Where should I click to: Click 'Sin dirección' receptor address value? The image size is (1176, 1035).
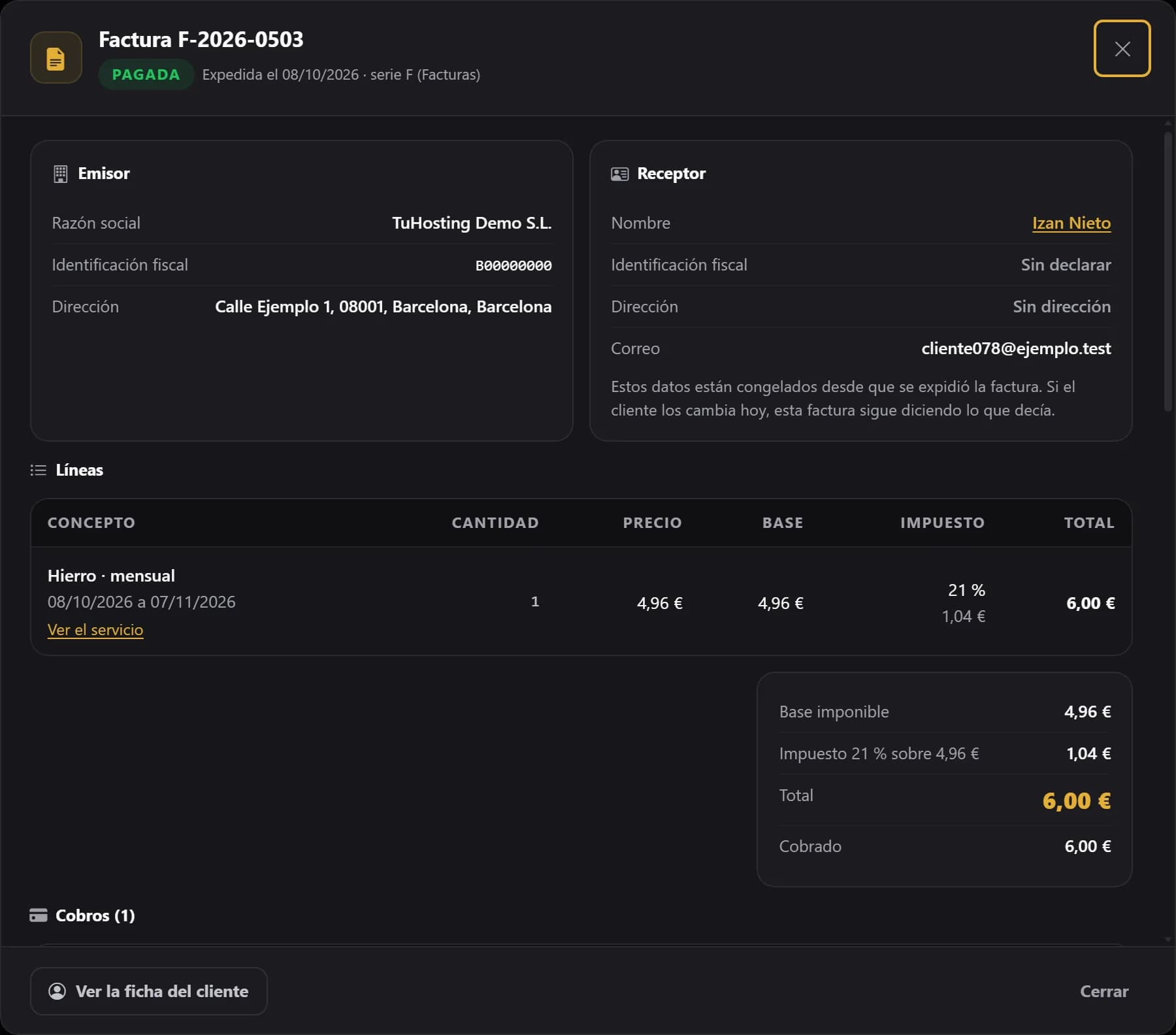(1062, 306)
